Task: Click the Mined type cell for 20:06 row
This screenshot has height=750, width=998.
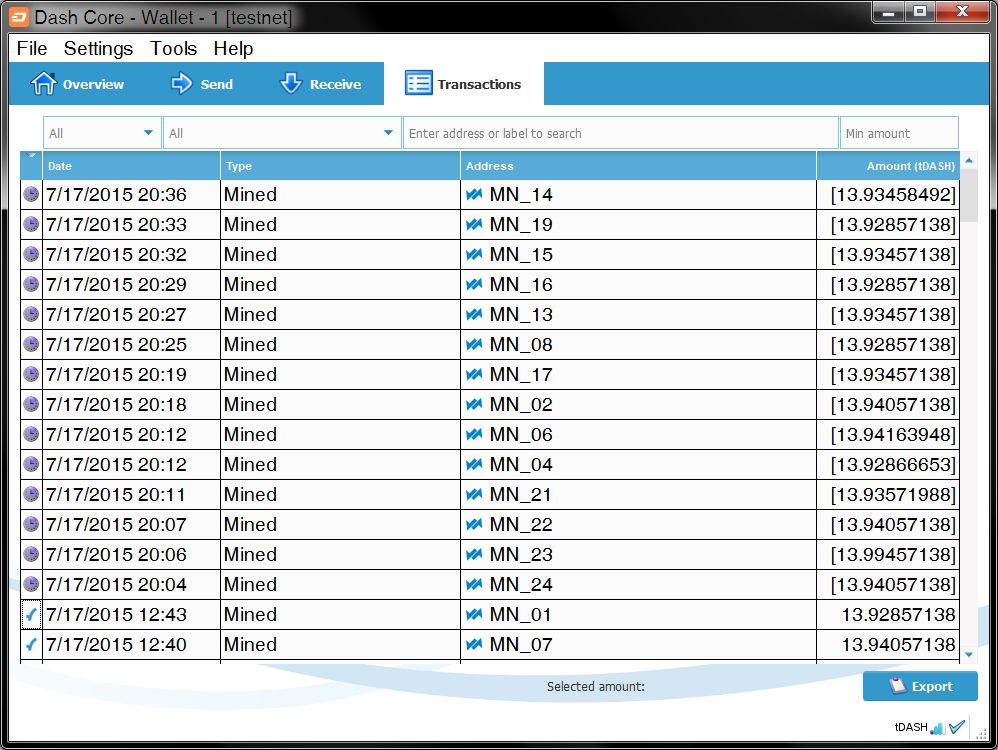Action: [x=340, y=554]
